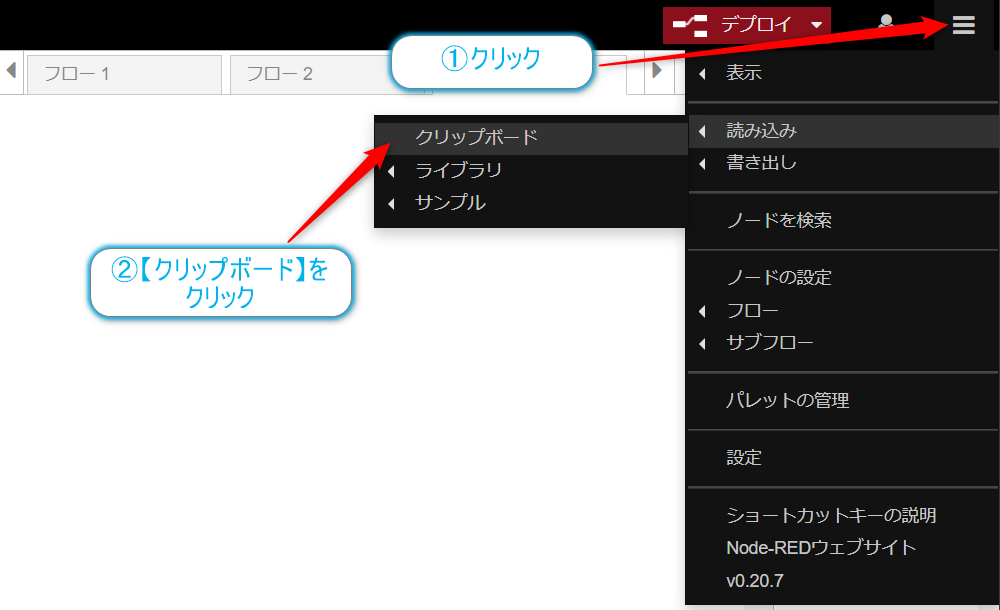Select 書き出し in the menu
This screenshot has height=610, width=1000.
click(x=842, y=163)
